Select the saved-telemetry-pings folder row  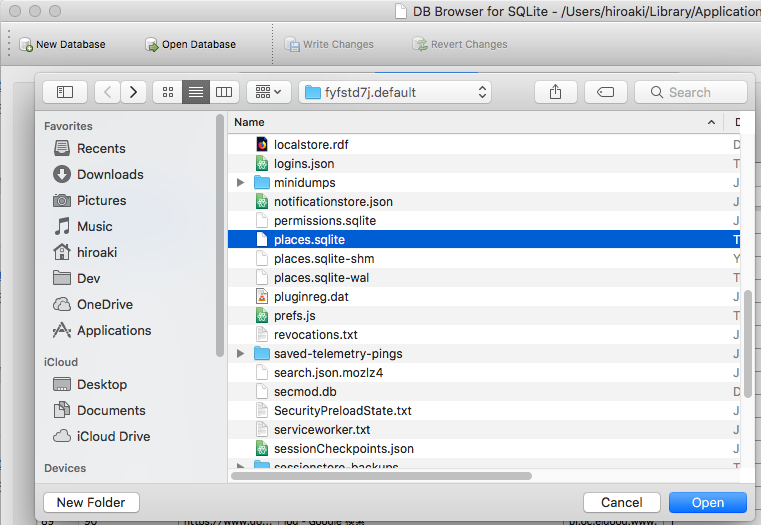(x=484, y=354)
